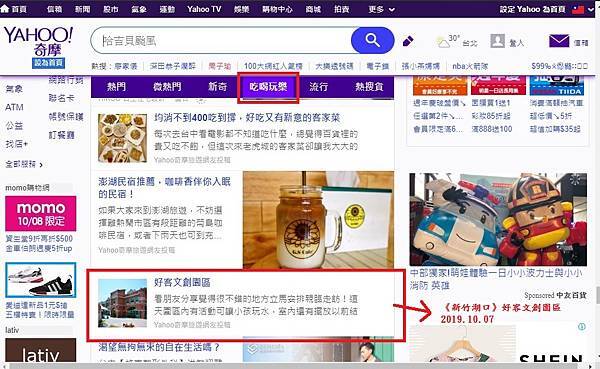Viewport: 600px width, 369px height.
Task: Open 運動 in the top navigation bar
Action: click(167, 9)
